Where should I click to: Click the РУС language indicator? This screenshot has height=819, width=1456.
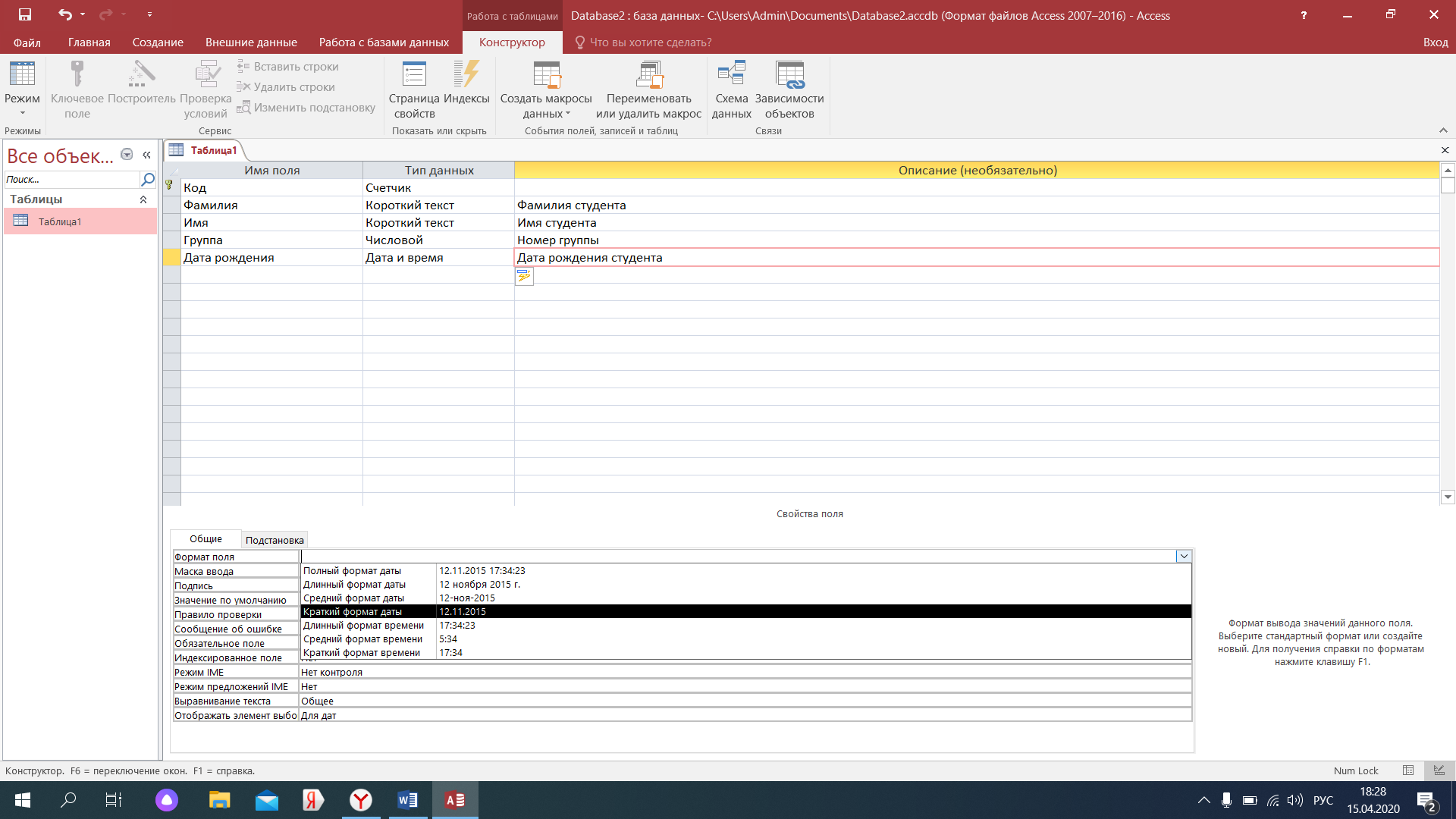coord(1323,800)
